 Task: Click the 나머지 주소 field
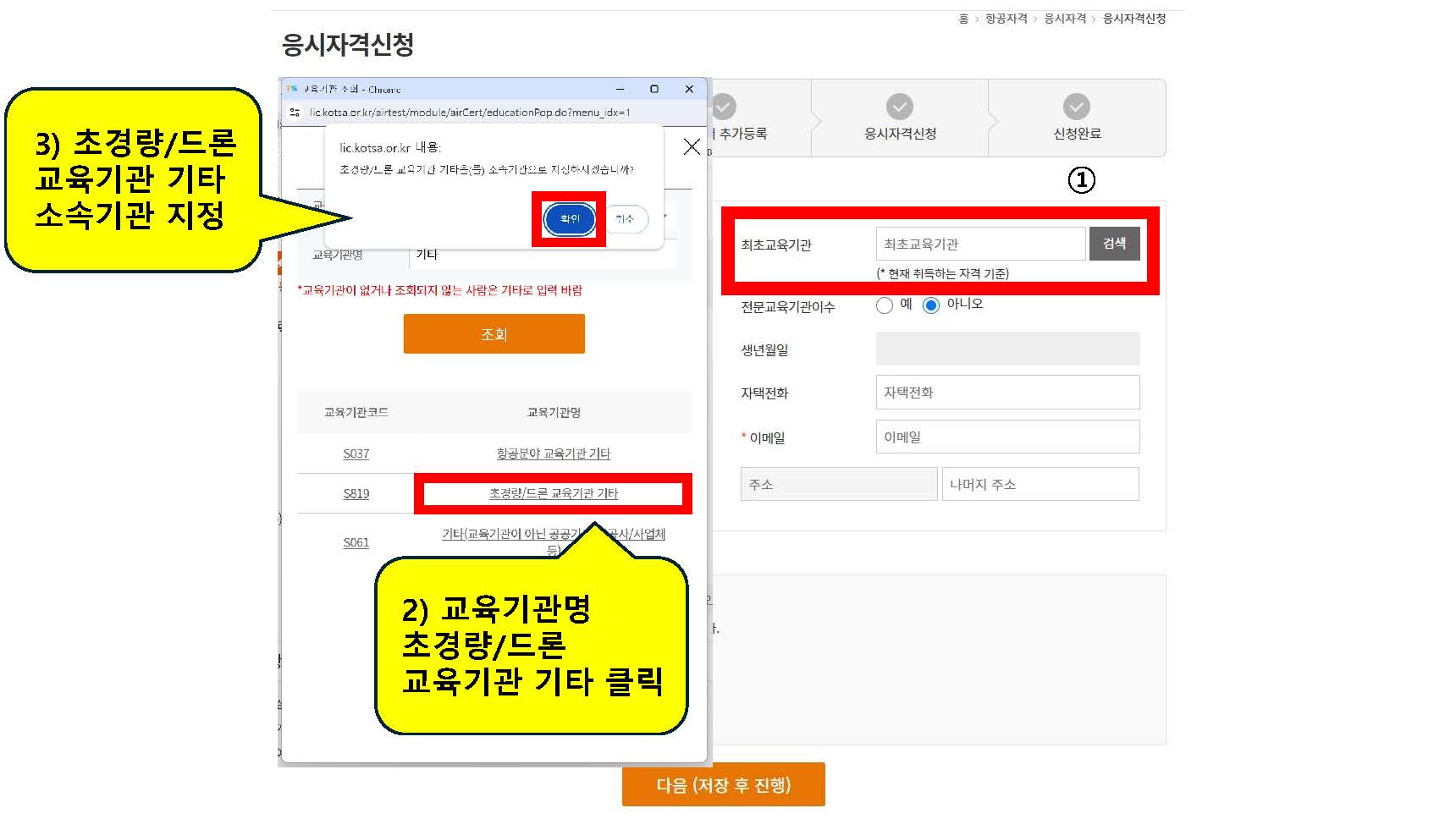coord(1040,484)
